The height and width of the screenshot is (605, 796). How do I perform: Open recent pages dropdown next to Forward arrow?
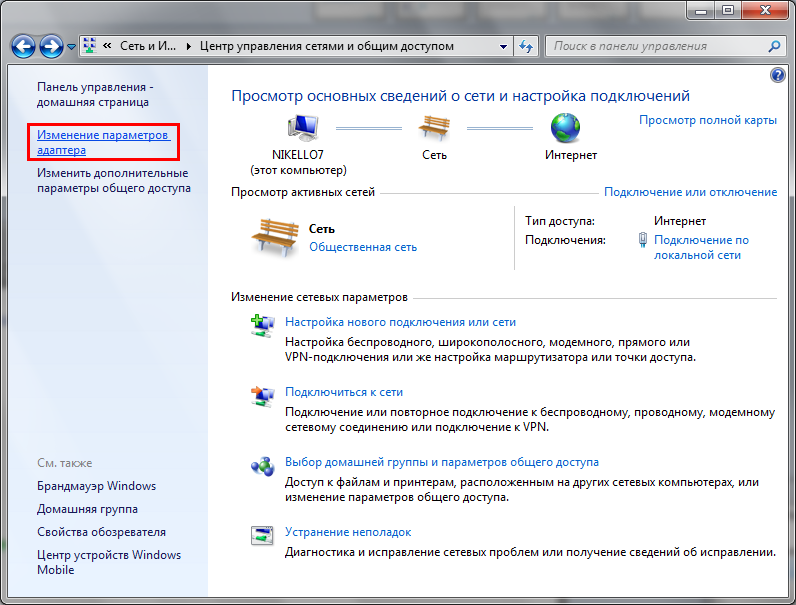coord(72,47)
